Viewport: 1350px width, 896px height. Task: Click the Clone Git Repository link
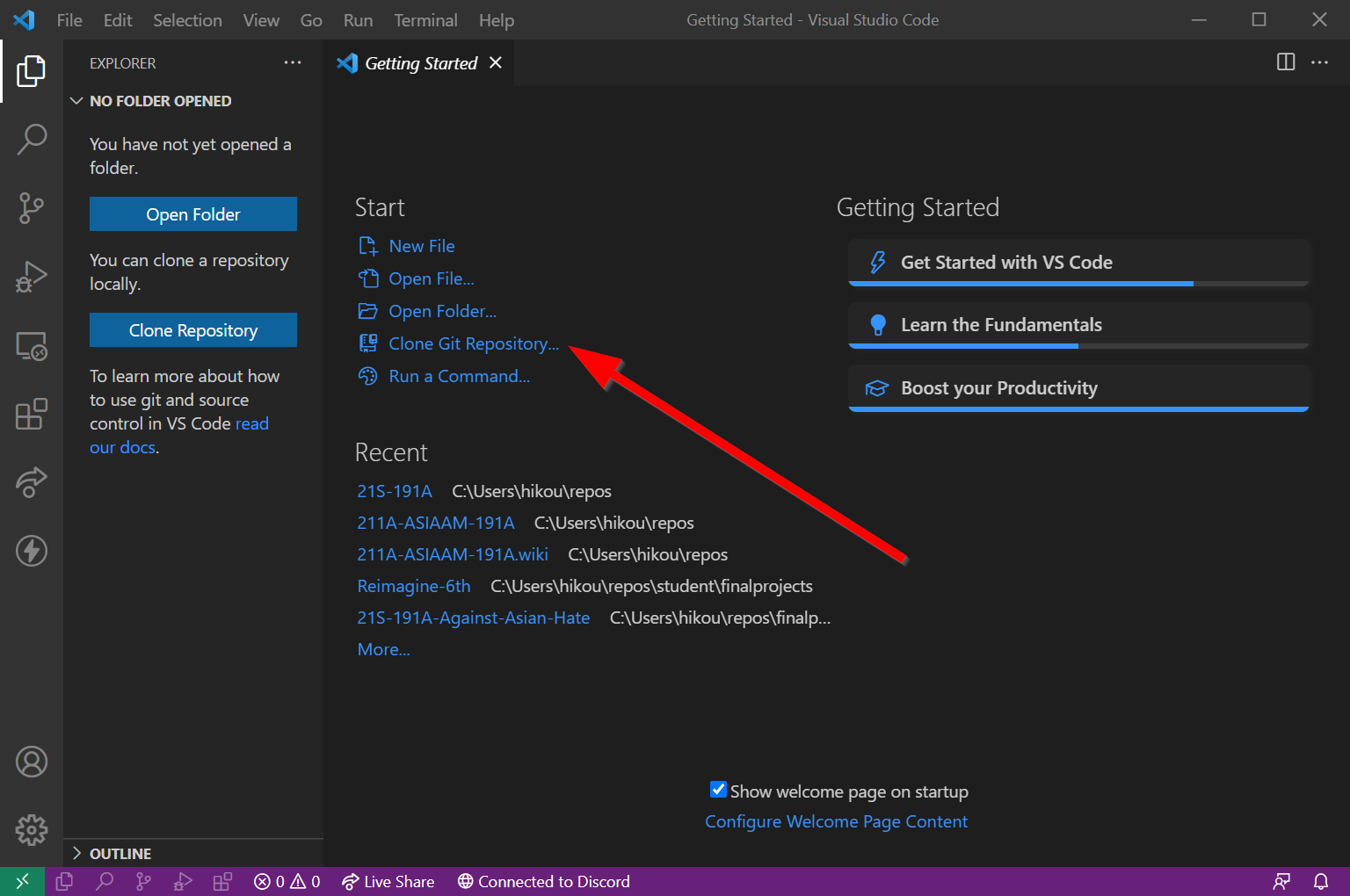[473, 343]
